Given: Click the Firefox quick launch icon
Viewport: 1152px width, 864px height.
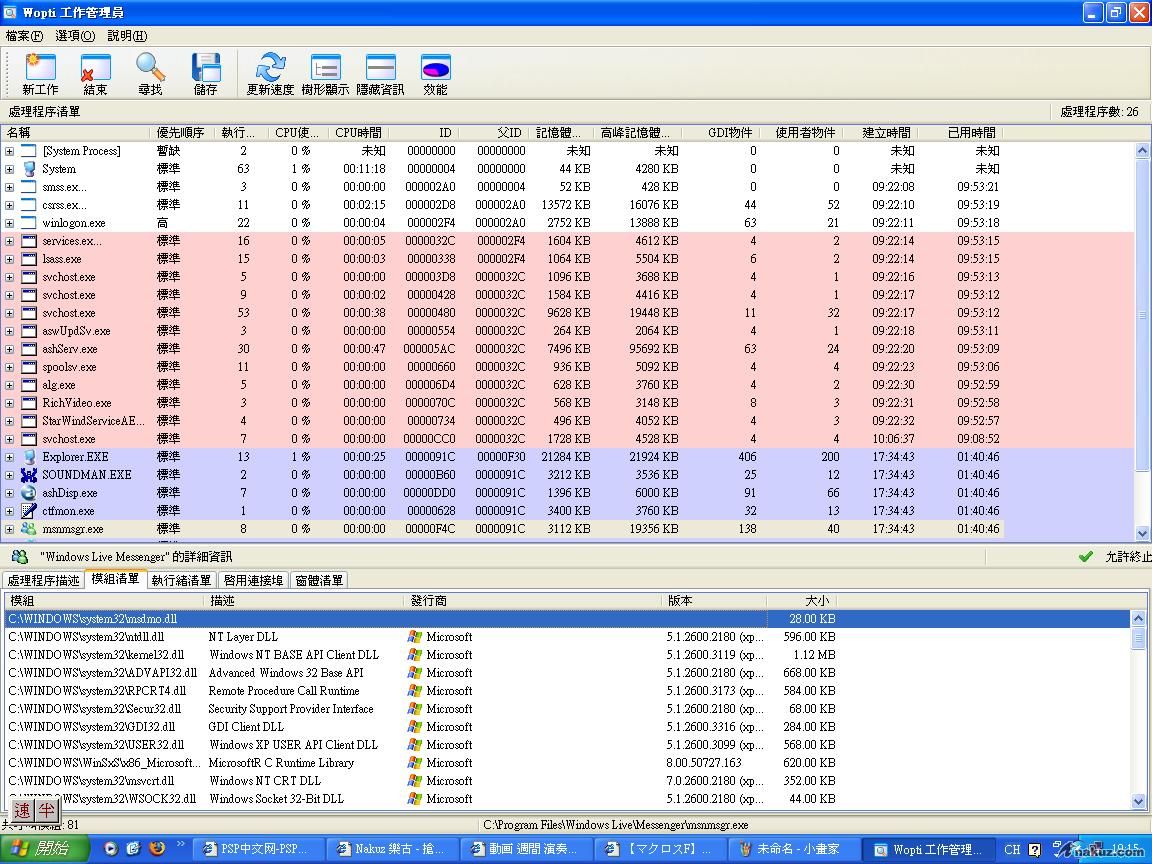Looking at the screenshot, I should [x=157, y=849].
